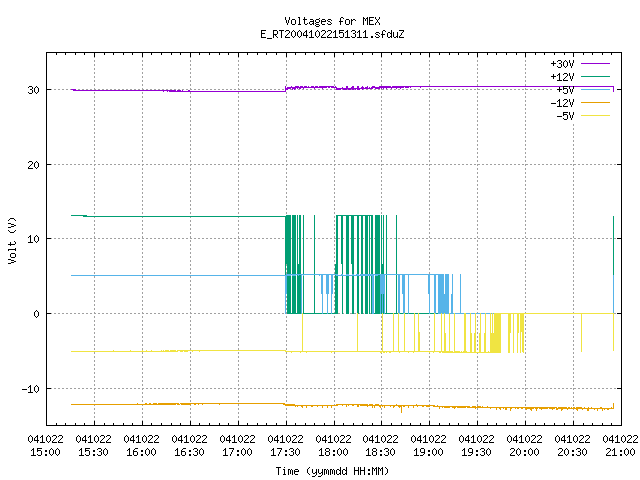Click the '+5V' legend label
640x480 pixels.
[x=565, y=90]
